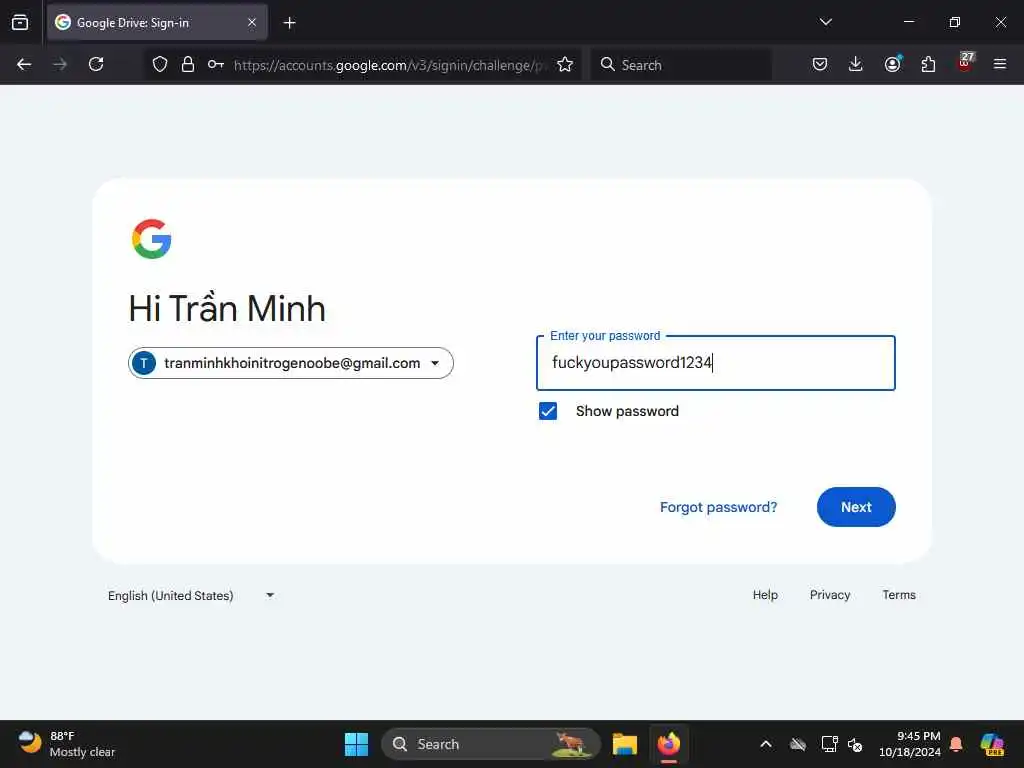The image size is (1024, 768).
Task: Open Firefox application menu
Action: (1000, 64)
